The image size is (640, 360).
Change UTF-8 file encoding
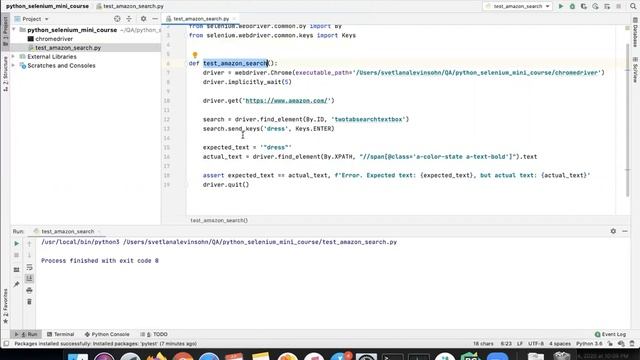536,344
